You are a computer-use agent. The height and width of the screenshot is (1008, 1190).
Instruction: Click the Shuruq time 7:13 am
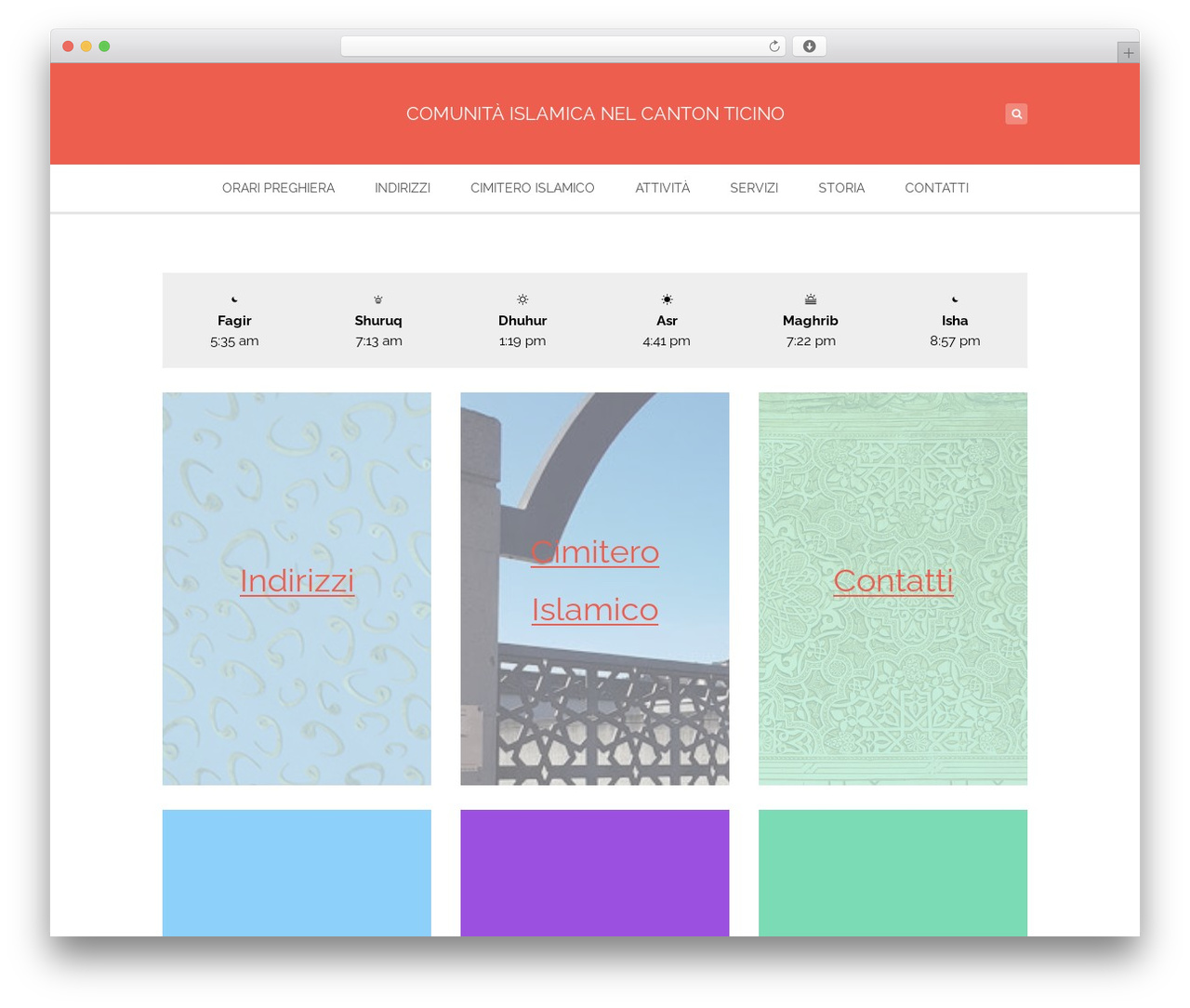click(x=378, y=341)
